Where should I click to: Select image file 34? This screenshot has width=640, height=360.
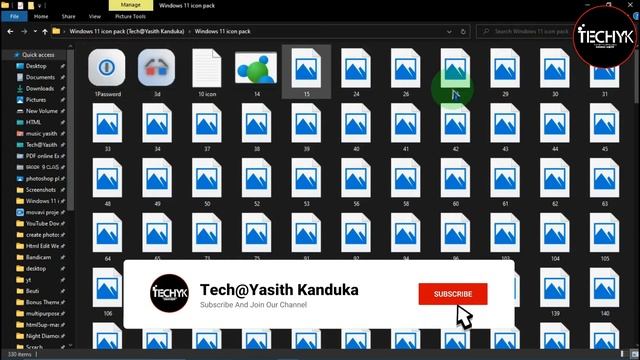click(x=157, y=127)
